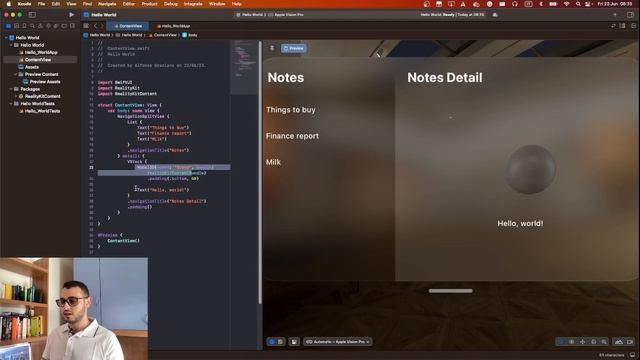Collapse the Hello WorldTests group
The width and height of the screenshot is (640, 360).
pos(11,104)
